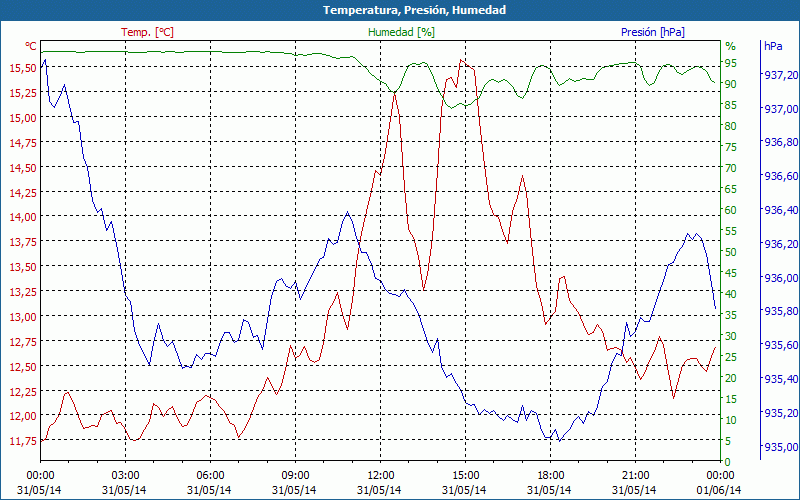Click temperature axis value 12,75
Image resolution: width=800 pixels, height=500 pixels.
[x=23, y=341]
